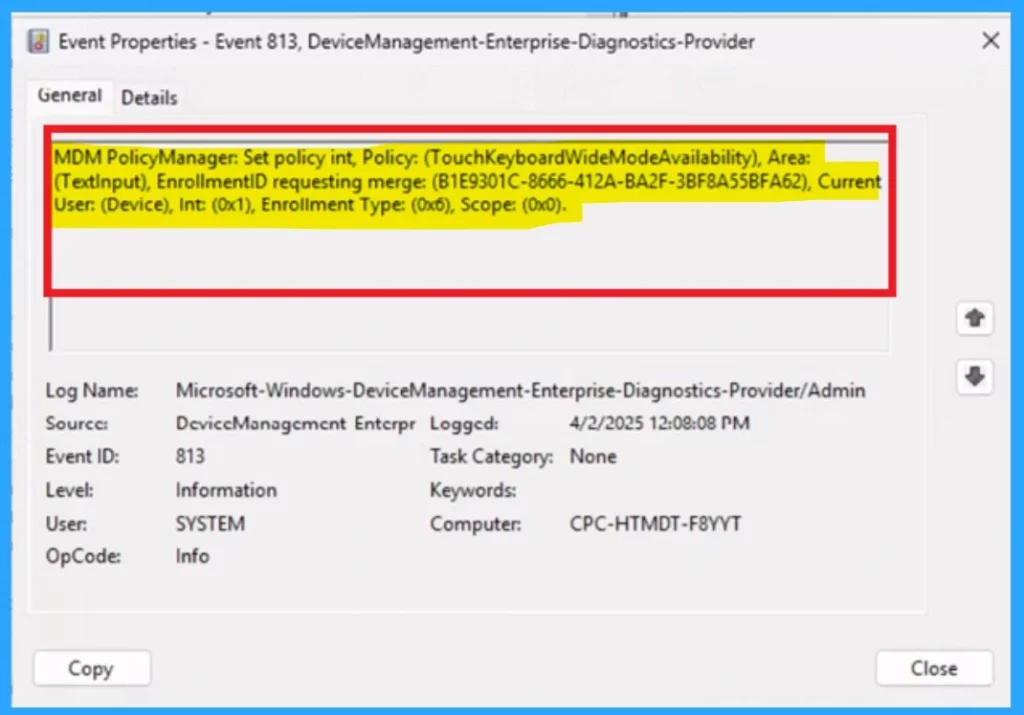
Task: Click the User value SYSTEM
Action: (210, 524)
